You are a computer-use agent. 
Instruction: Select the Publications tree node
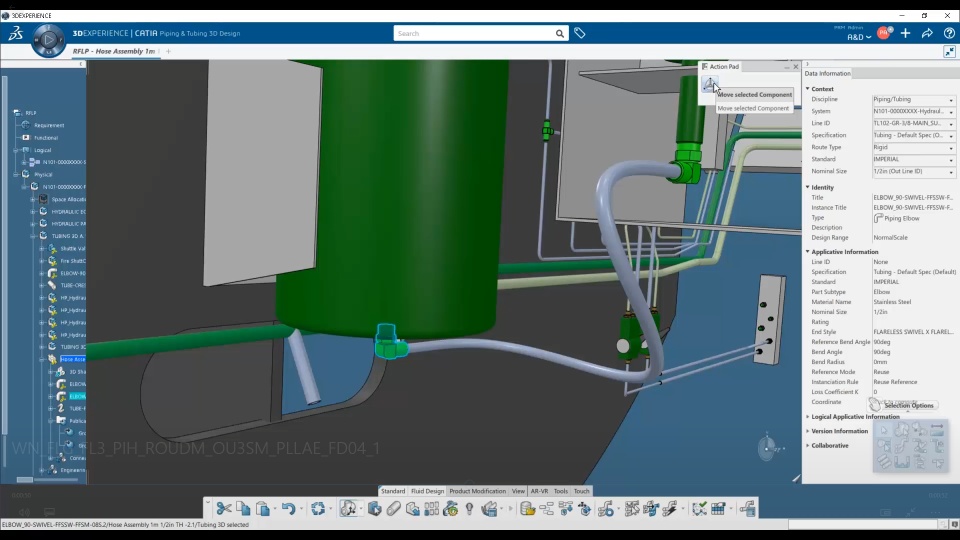77,421
